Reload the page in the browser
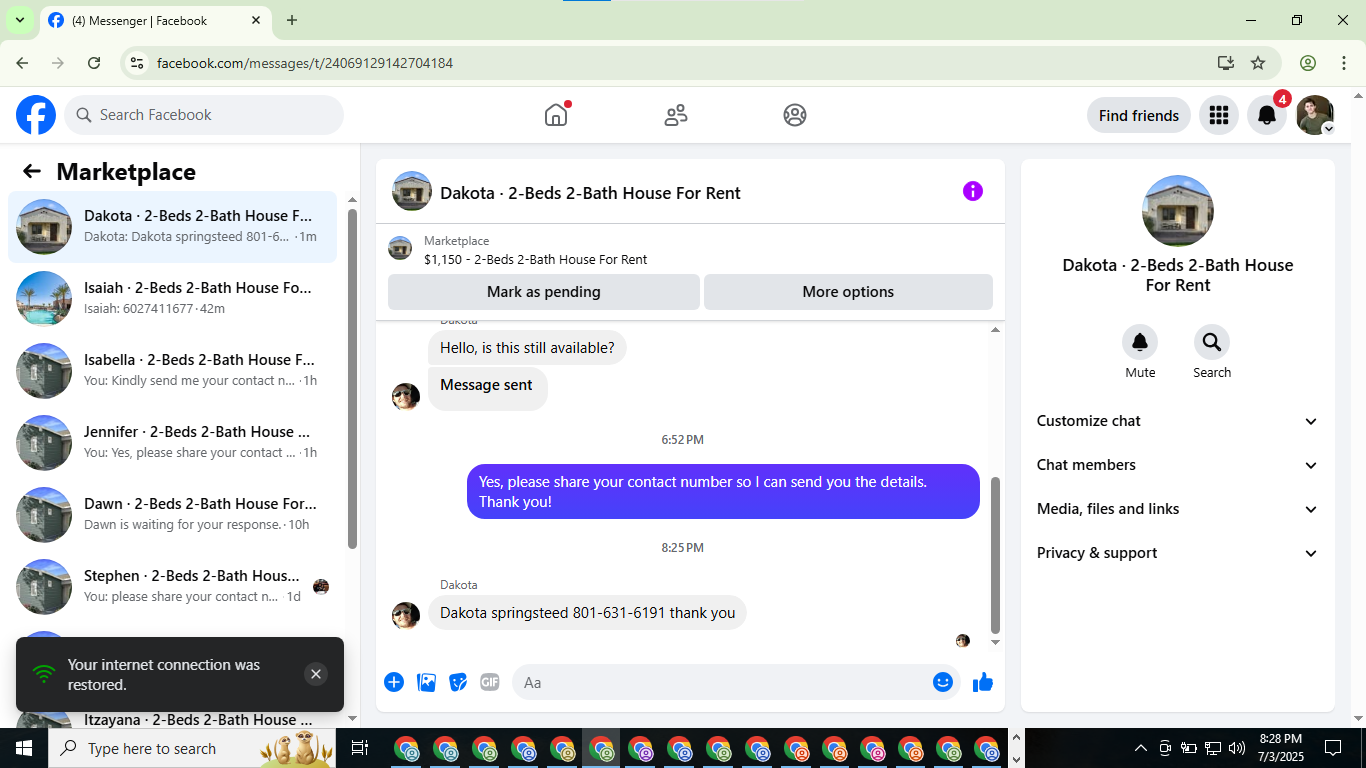 pyautogui.click(x=94, y=63)
